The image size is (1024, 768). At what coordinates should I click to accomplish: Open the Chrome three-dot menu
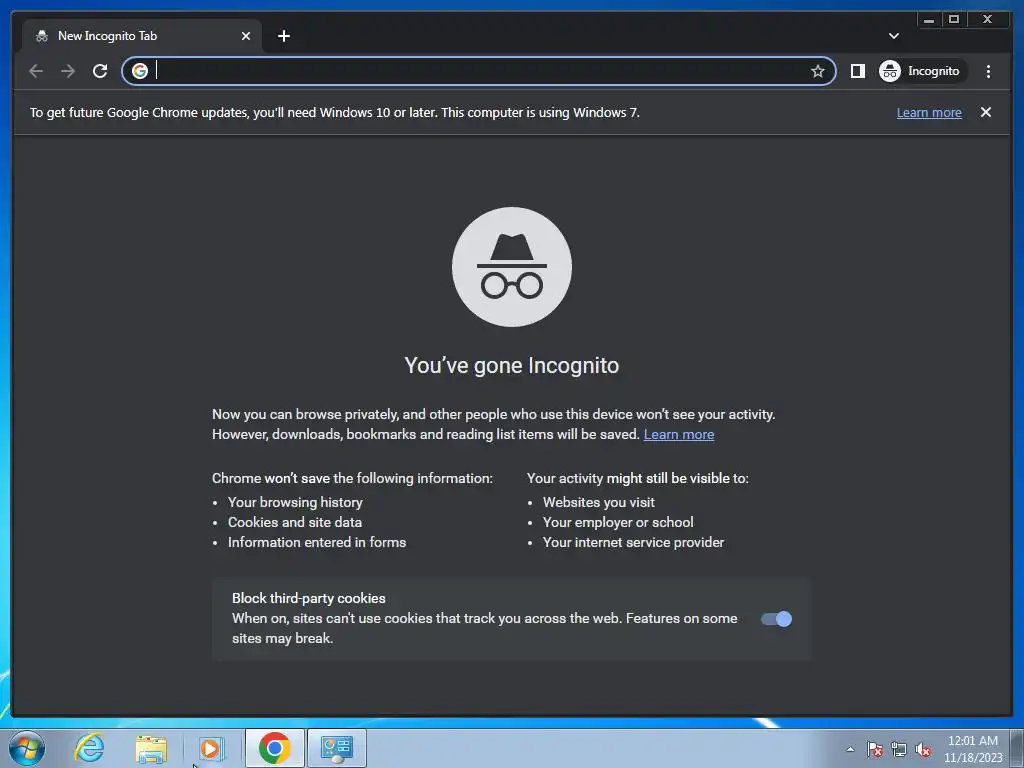coord(988,71)
